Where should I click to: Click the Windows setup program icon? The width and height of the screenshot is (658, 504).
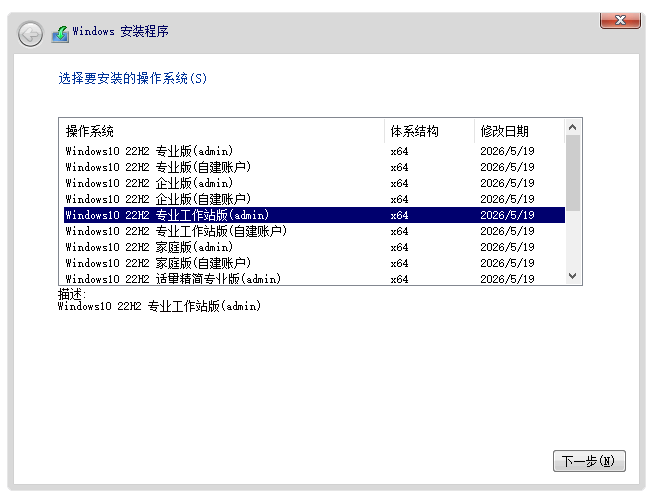pos(60,34)
